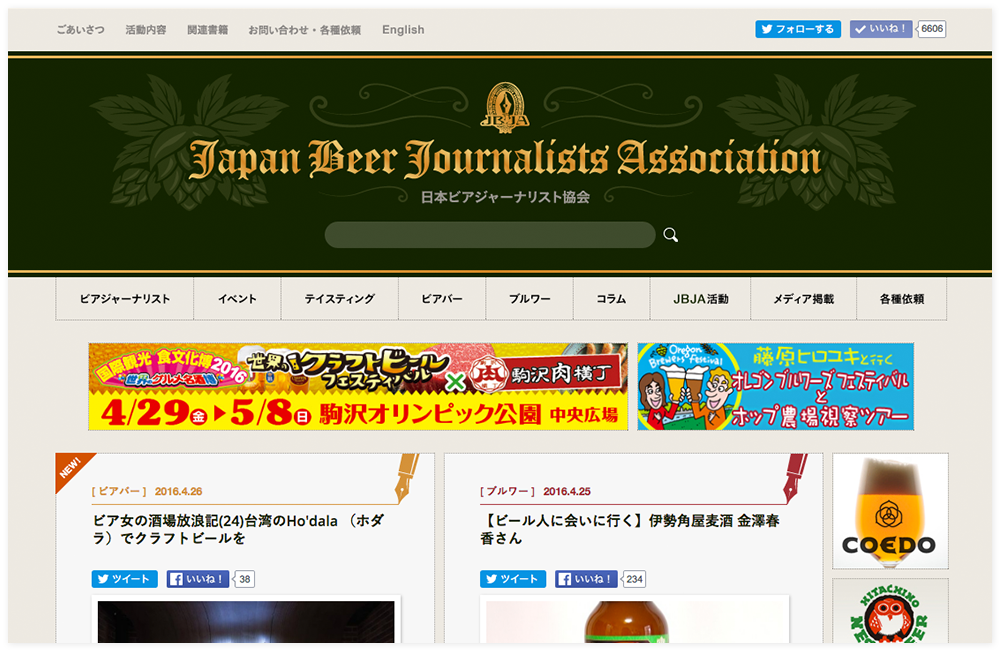The image size is (1000, 652).
Task: Open the Ho'dala article photo thumbnail
Action: [246, 621]
